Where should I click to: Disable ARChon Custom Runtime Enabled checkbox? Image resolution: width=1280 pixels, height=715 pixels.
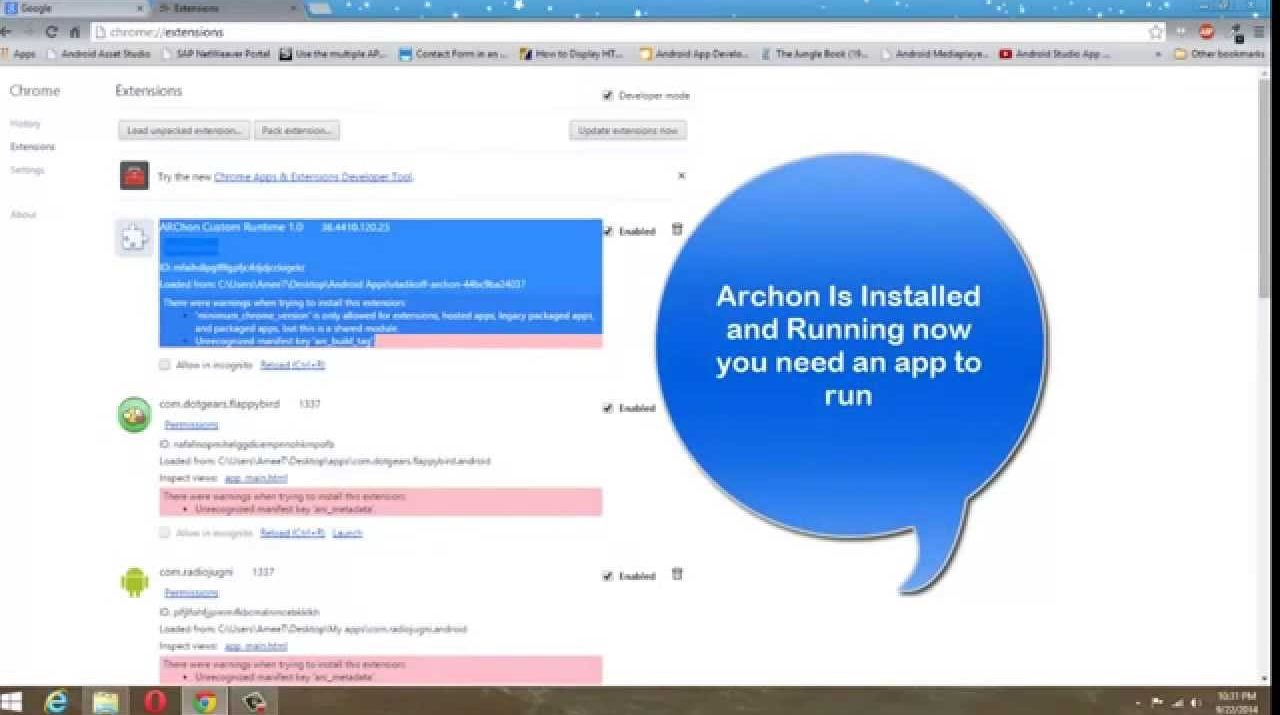607,231
